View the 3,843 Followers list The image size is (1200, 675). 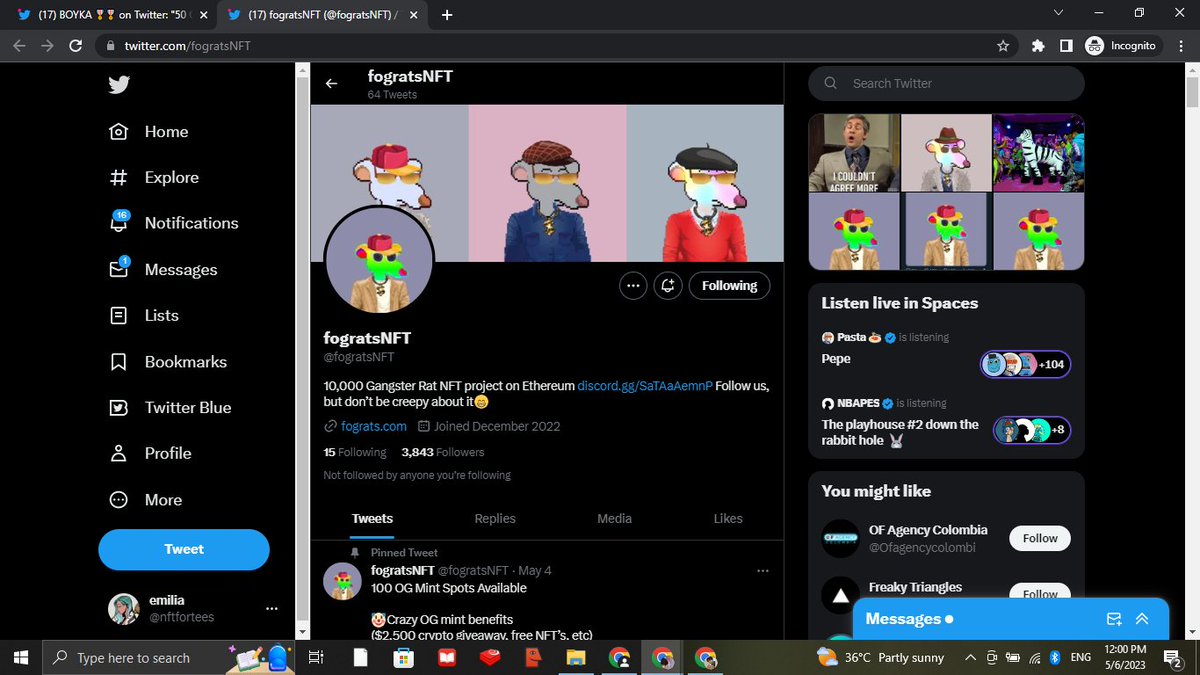[442, 452]
